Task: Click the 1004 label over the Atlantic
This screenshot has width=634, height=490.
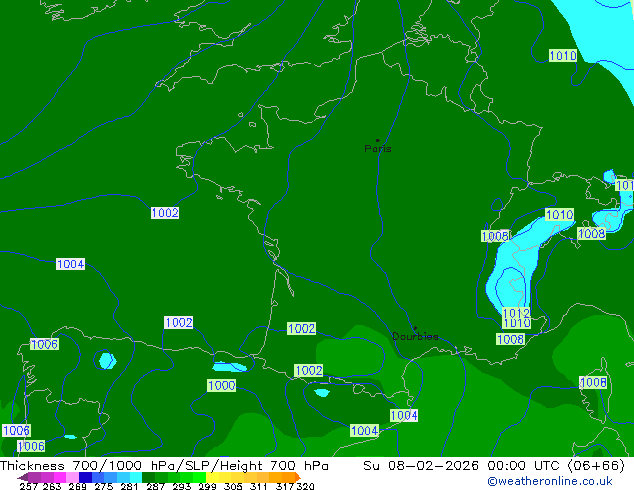Action: coord(70,264)
